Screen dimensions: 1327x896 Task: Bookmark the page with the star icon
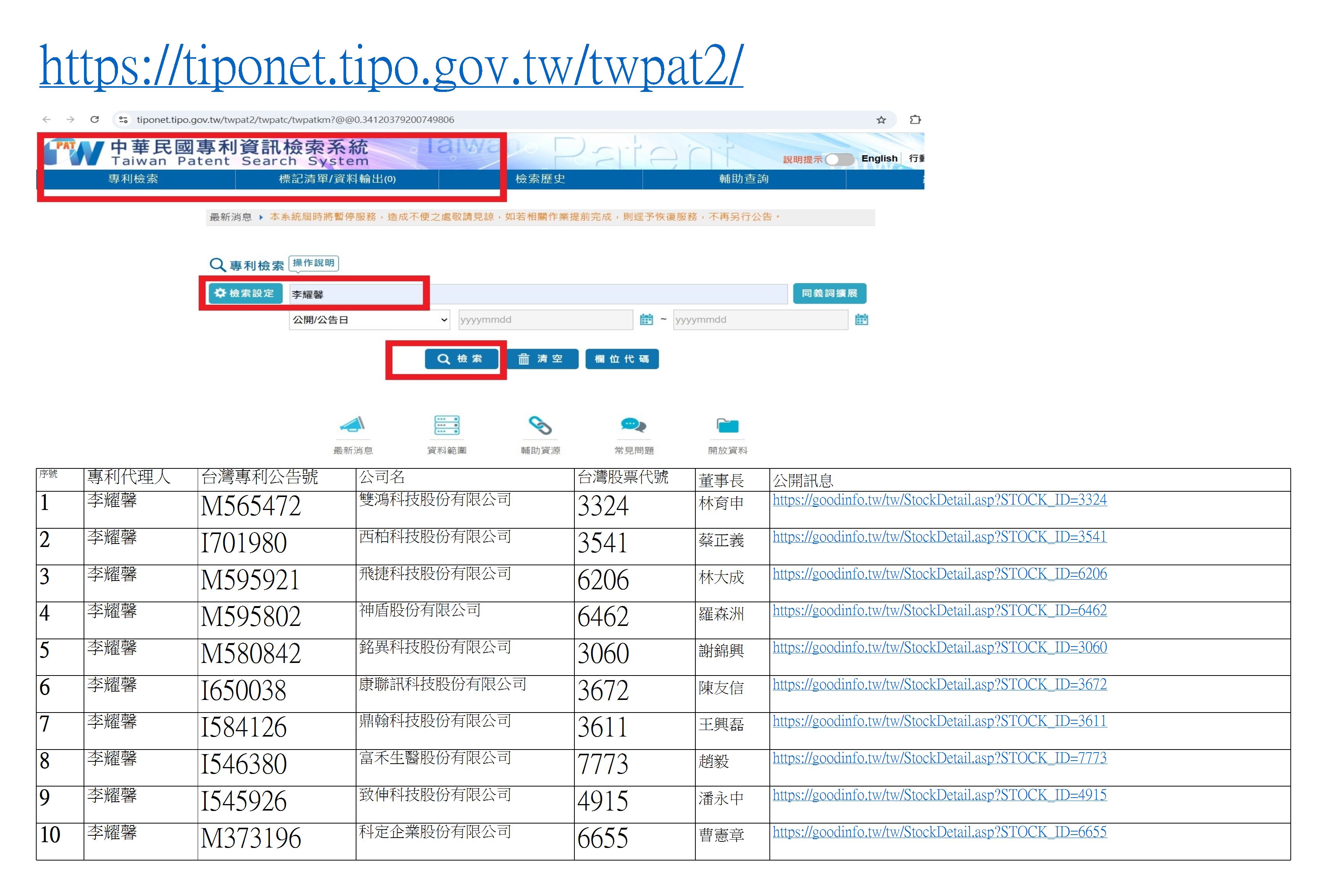coord(881,120)
